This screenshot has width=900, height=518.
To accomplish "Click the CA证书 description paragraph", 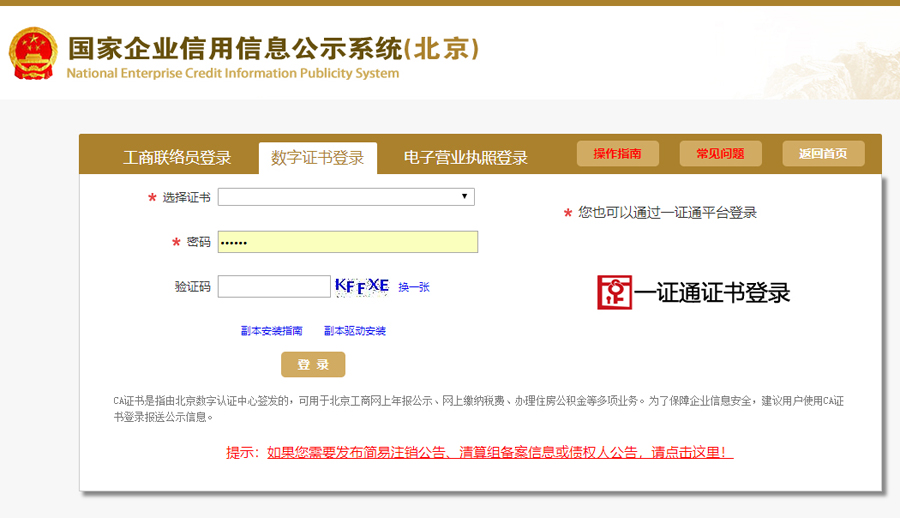I will click(x=478, y=409).
